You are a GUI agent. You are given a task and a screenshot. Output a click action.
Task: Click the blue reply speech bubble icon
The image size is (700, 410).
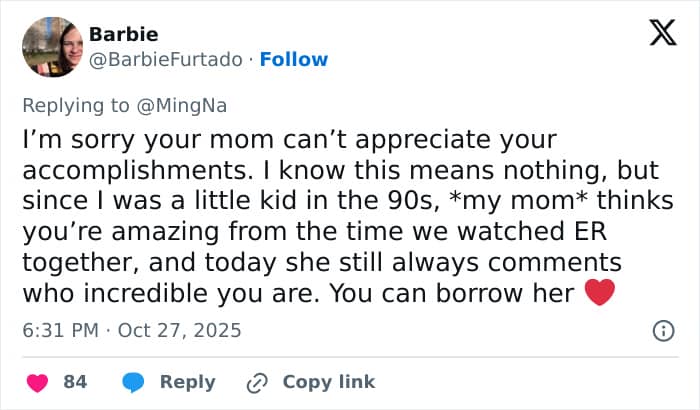[133, 382]
